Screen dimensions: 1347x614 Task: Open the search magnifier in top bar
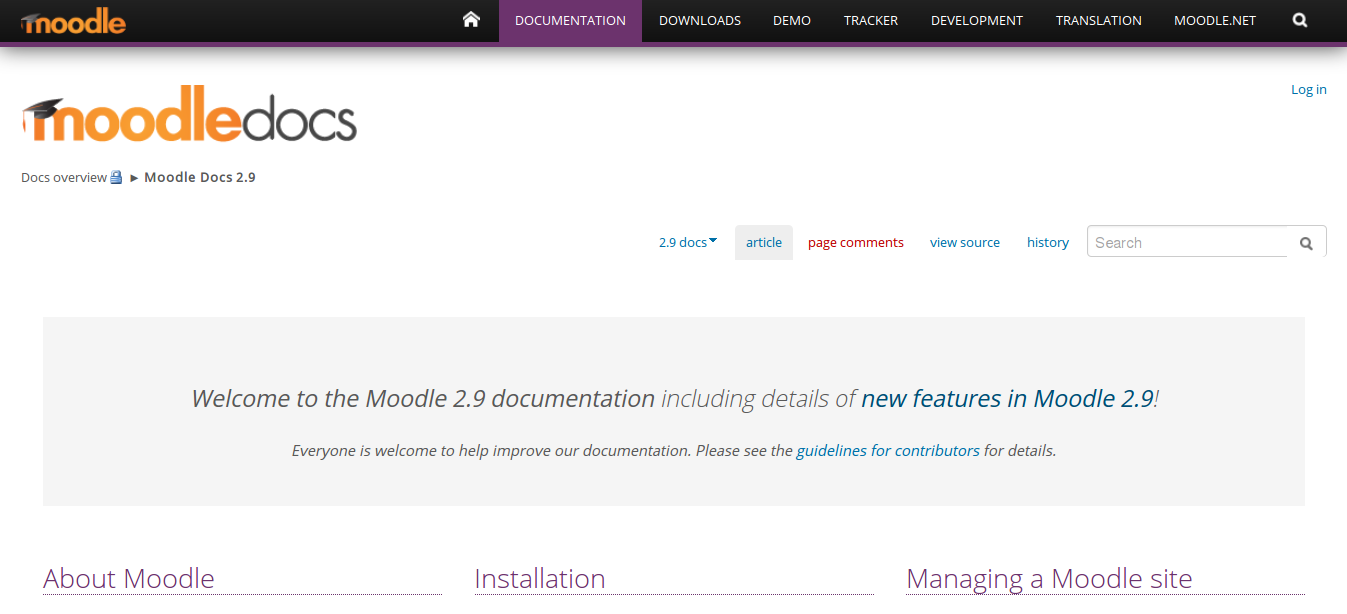(x=1299, y=20)
